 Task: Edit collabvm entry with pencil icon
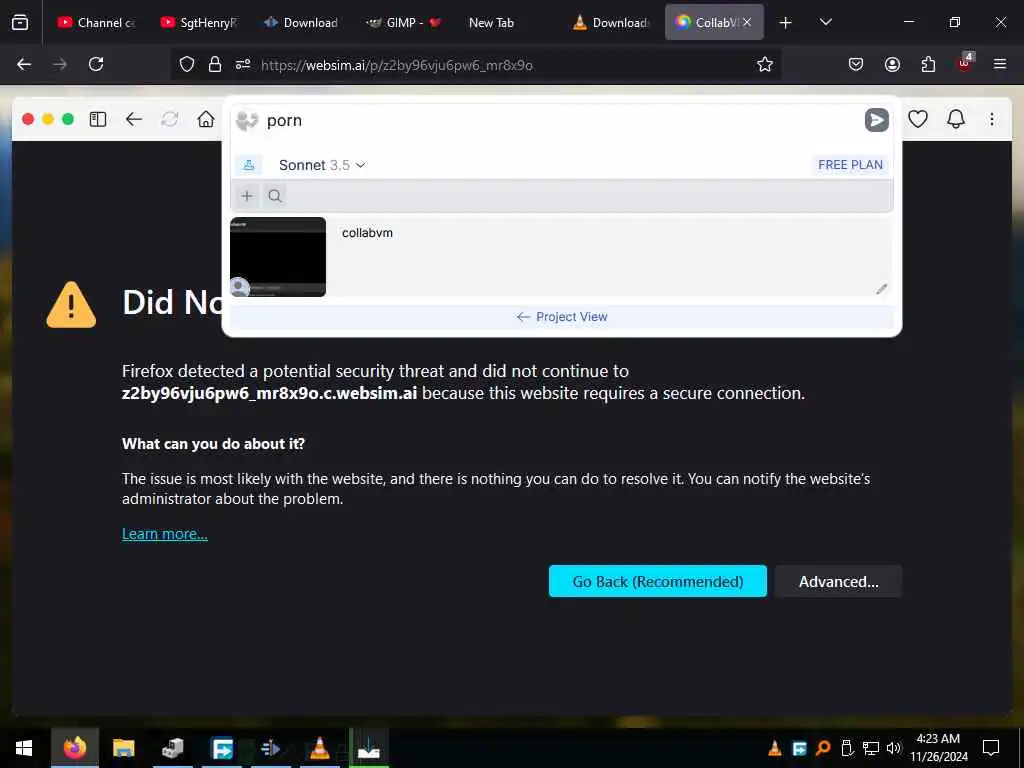click(882, 289)
